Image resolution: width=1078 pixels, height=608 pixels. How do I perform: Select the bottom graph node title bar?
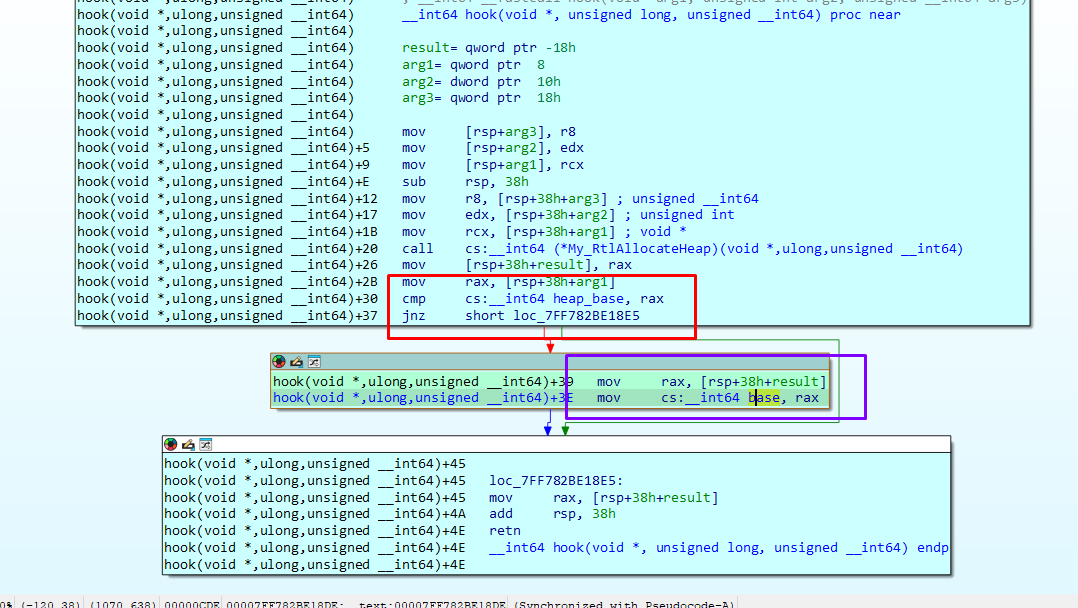(x=557, y=444)
